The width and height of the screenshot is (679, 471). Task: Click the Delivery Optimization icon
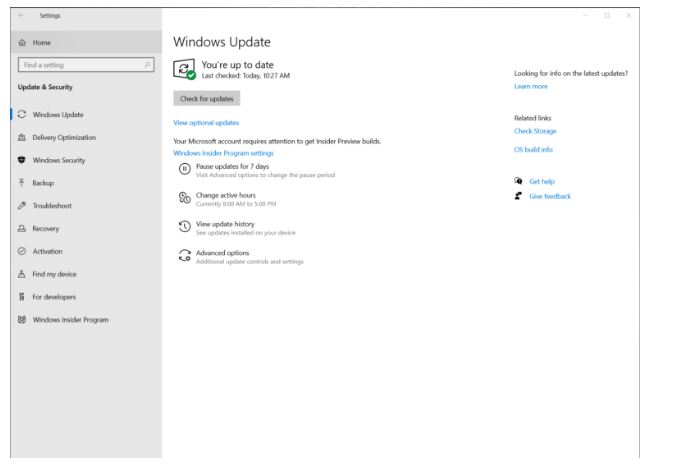[22, 137]
